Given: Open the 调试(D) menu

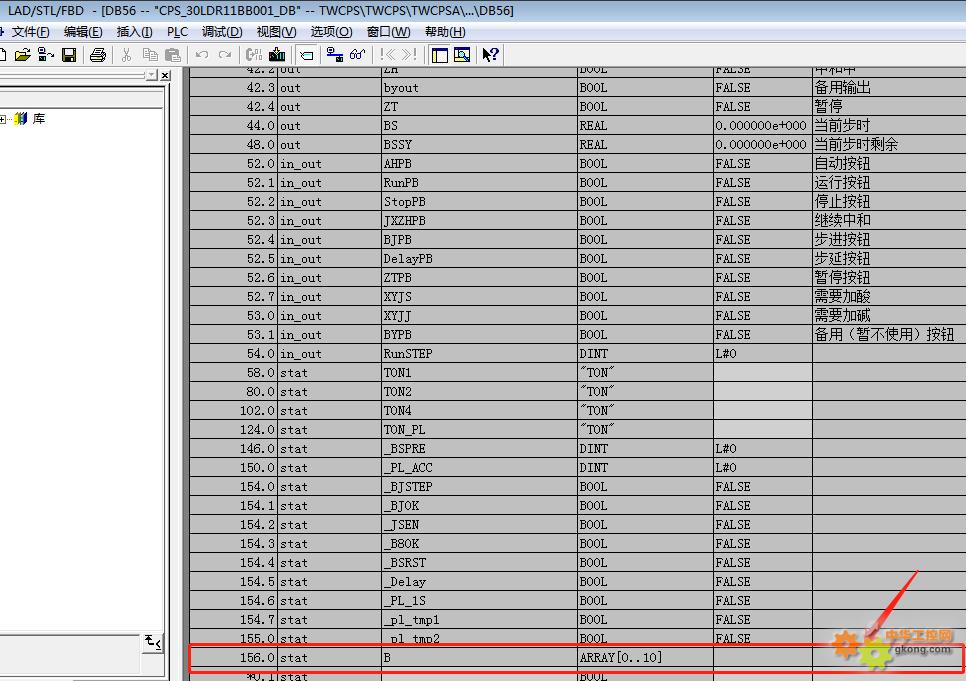Looking at the screenshot, I should click(222, 32).
